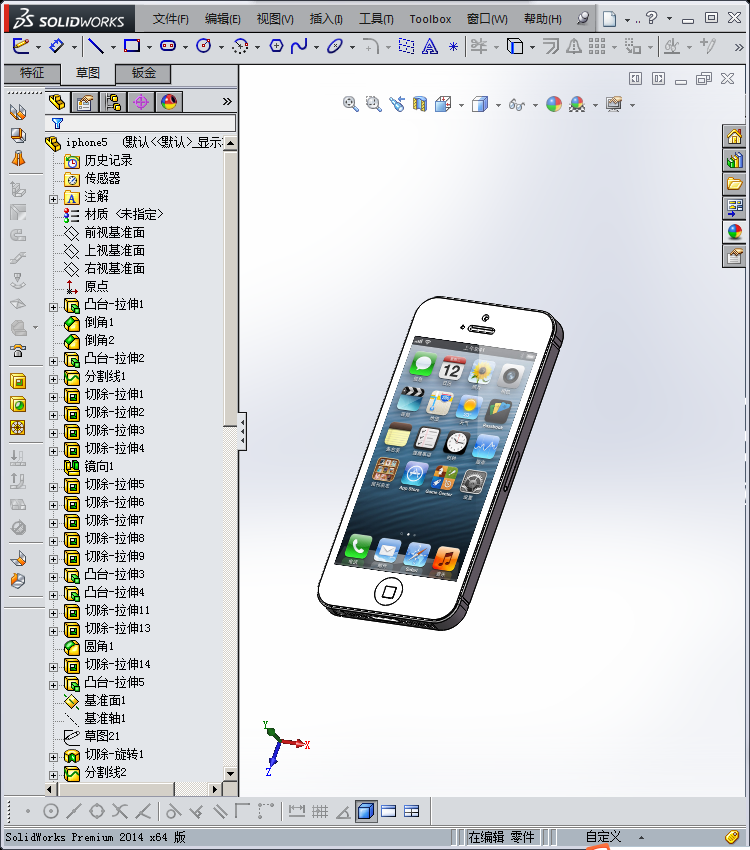Screen dimensions: 750x850
Task: Click the Smart Dimension tool
Action: pos(56,46)
